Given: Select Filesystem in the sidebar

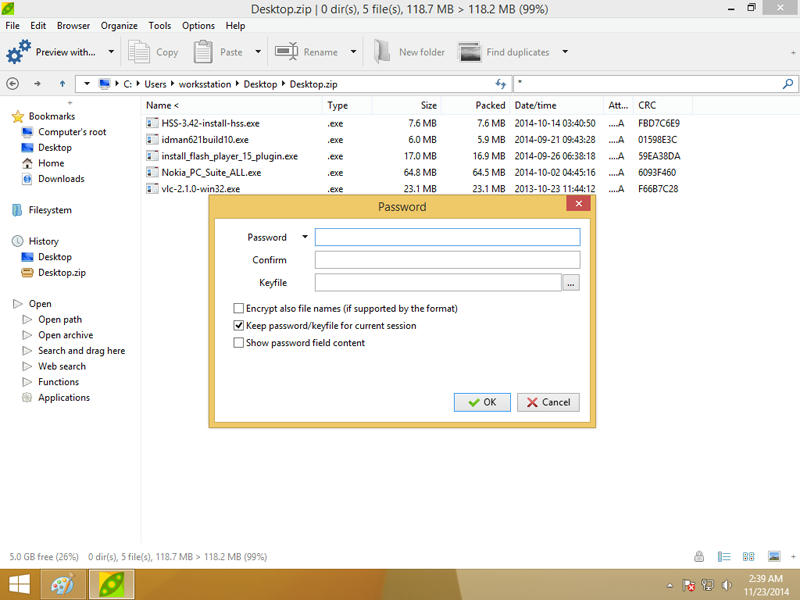Looking at the screenshot, I should (x=50, y=210).
